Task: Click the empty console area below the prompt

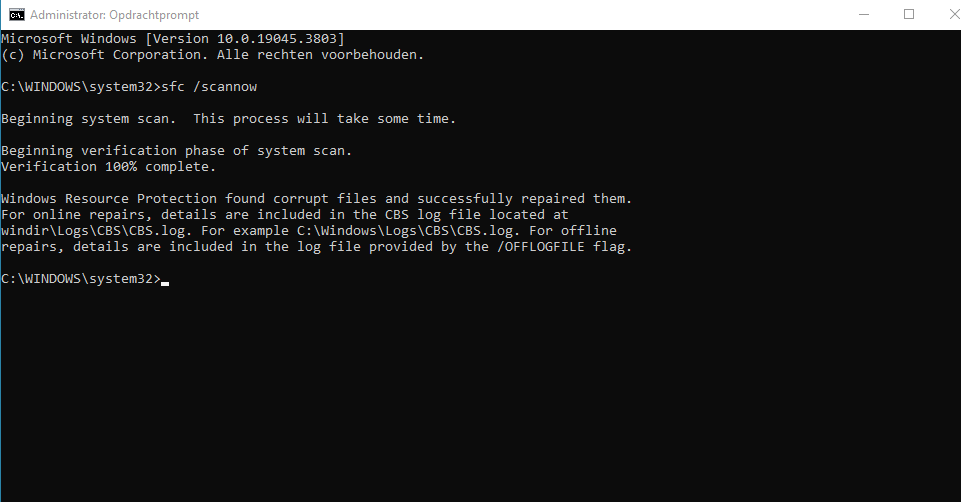Action: [481, 393]
